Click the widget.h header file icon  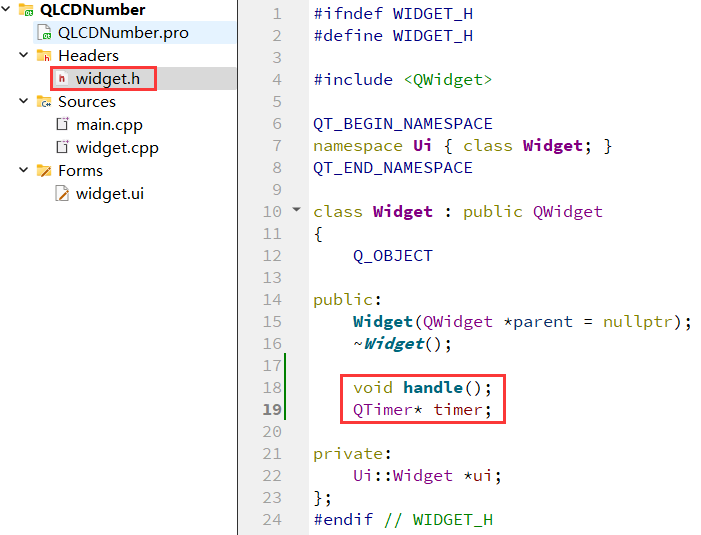[62, 79]
